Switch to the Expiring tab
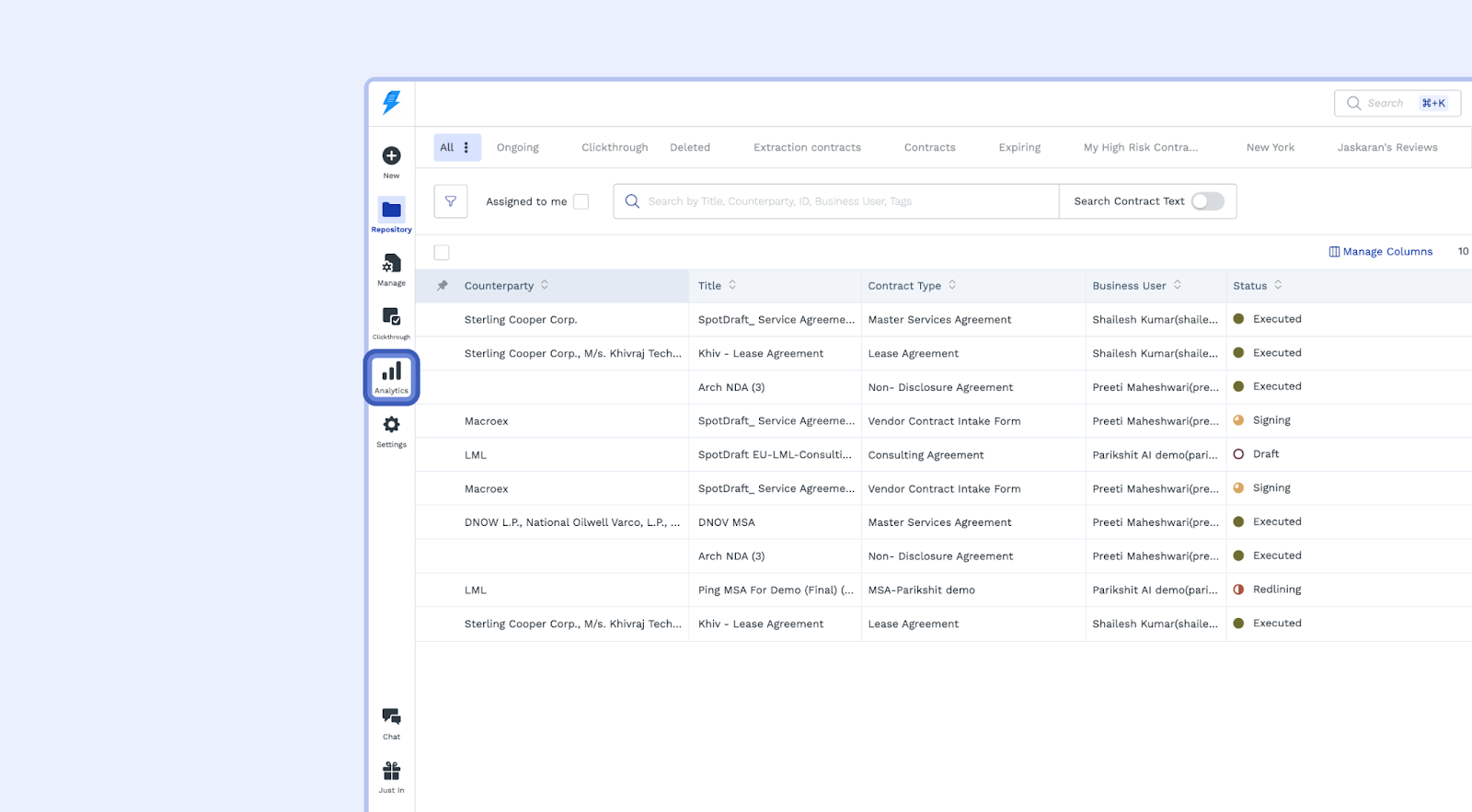Screen dimensions: 1472x812 tap(1019, 147)
